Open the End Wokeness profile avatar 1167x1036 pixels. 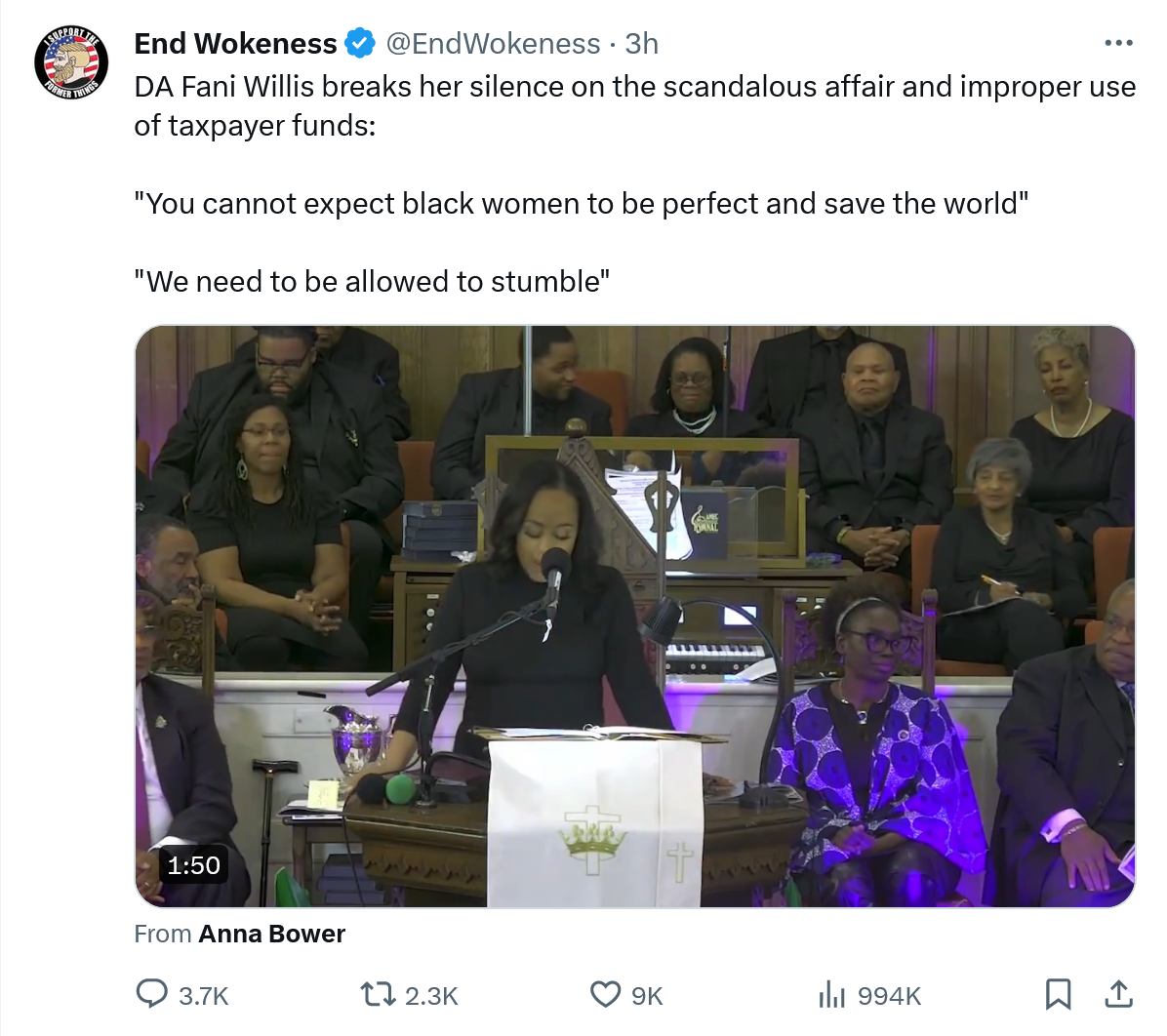(x=70, y=63)
